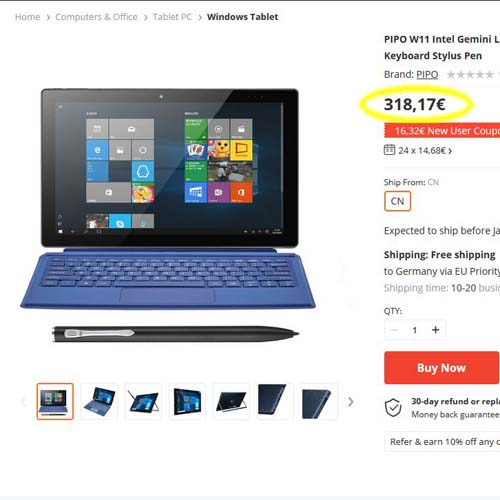This screenshot has height=500, width=500.
Task: Select the first tablet with keyboard thumbnail
Action: 55,401
